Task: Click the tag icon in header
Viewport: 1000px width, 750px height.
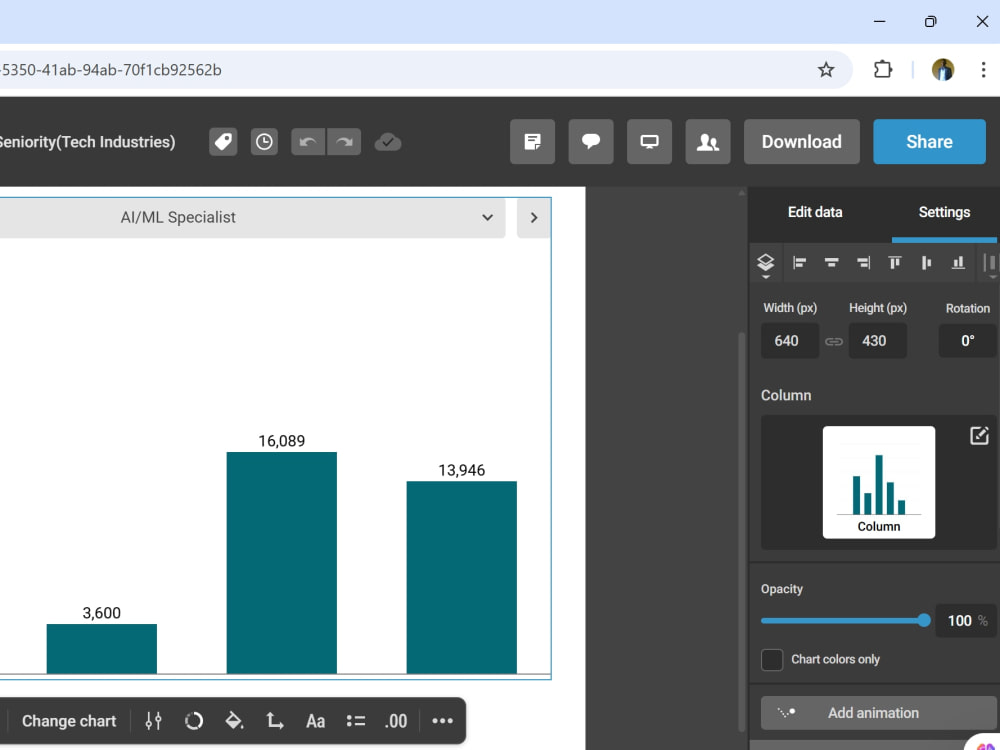Action: pos(223,142)
